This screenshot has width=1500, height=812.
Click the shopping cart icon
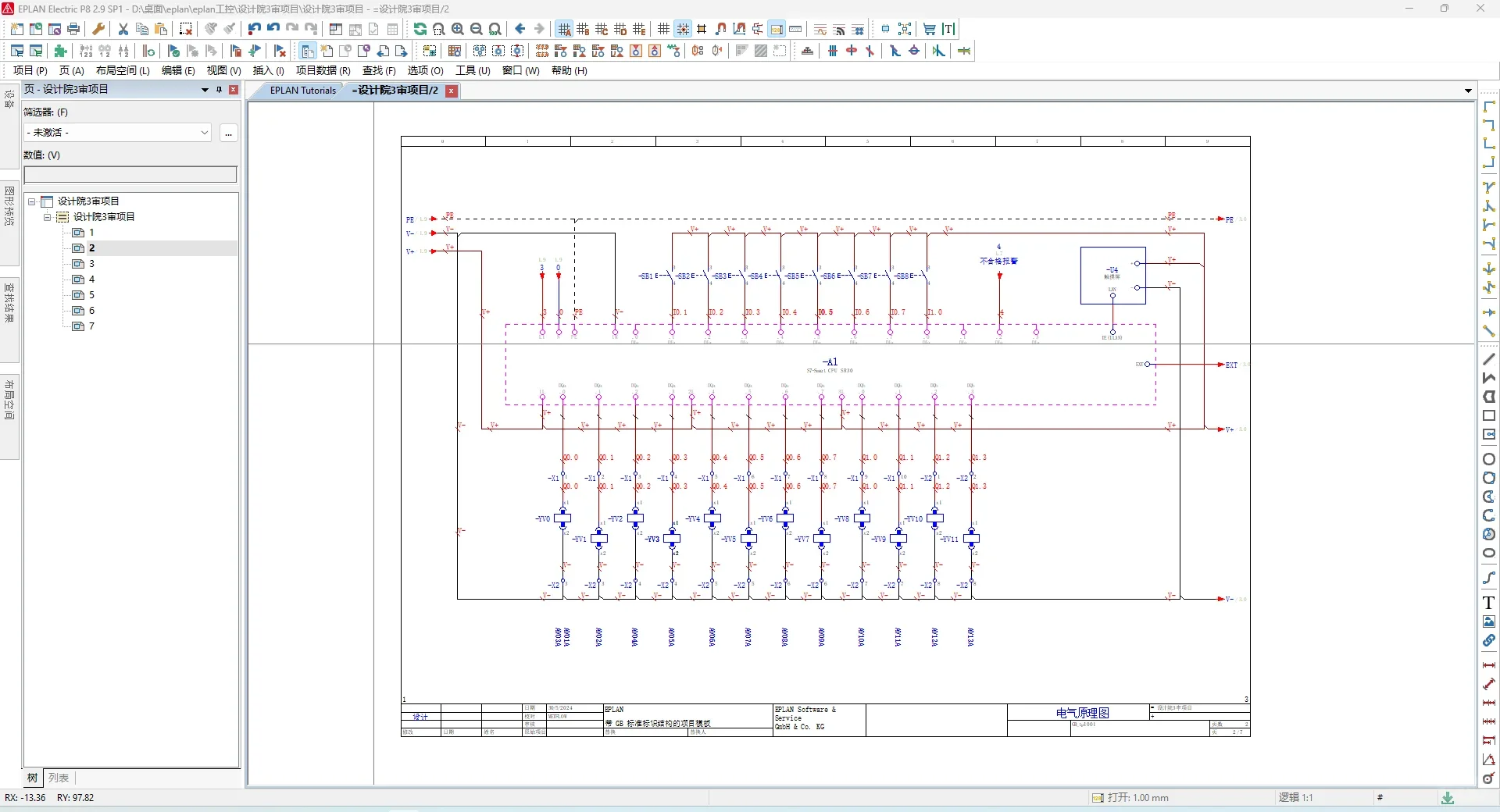click(x=930, y=29)
